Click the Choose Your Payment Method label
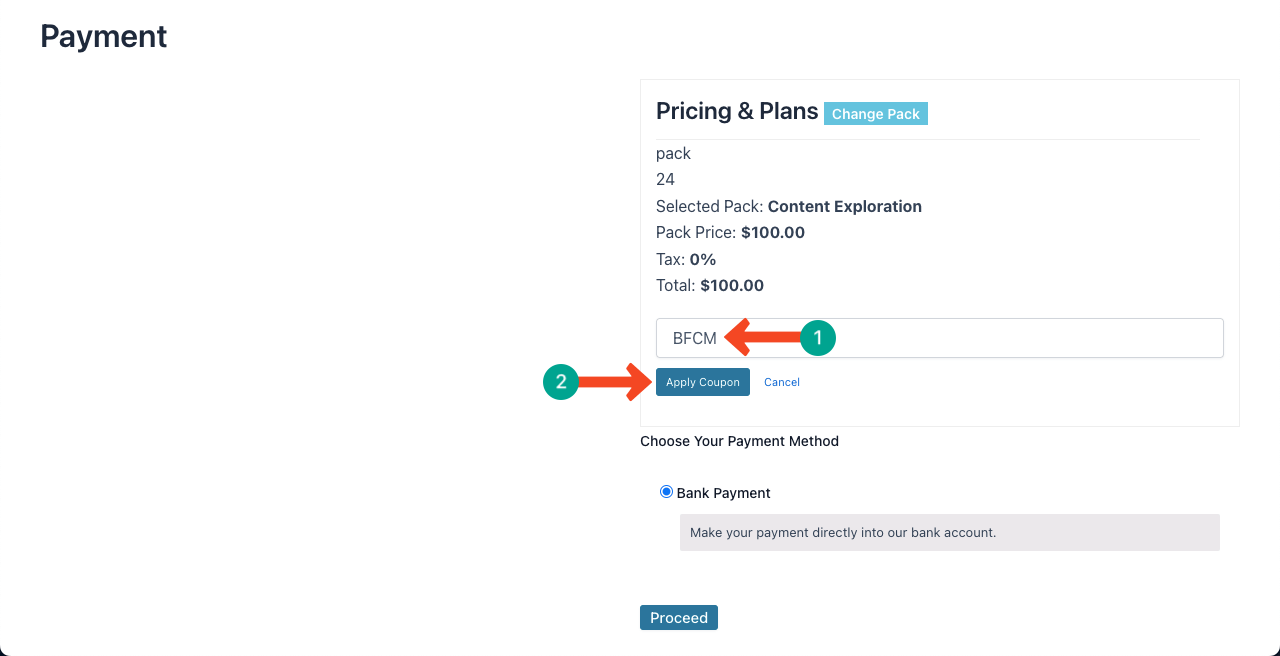 click(740, 441)
